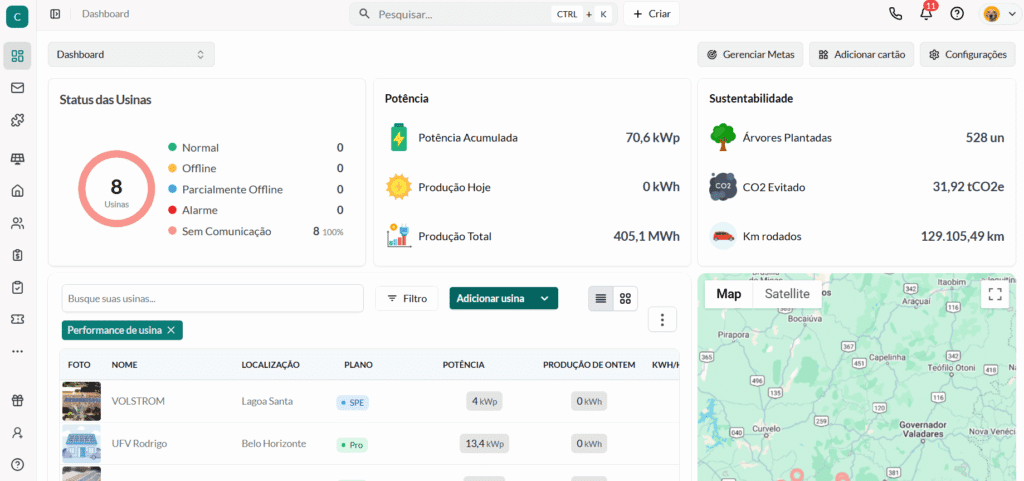Click the three-dots more icon in sidebar

click(x=18, y=351)
